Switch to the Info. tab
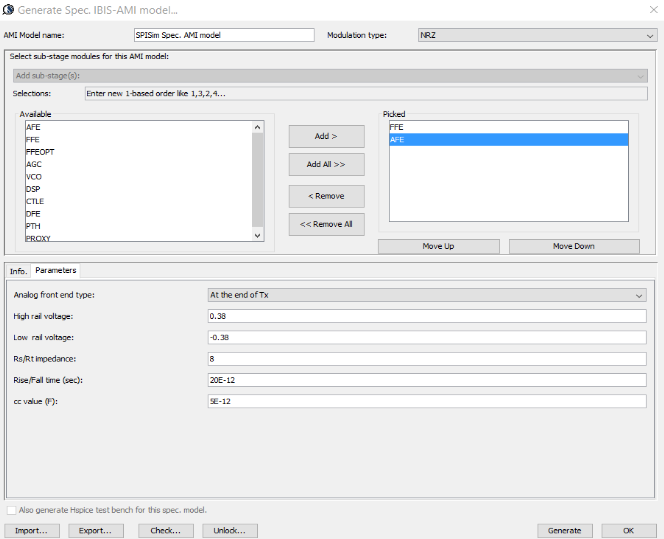This screenshot has height=539, width=664. tap(18, 271)
